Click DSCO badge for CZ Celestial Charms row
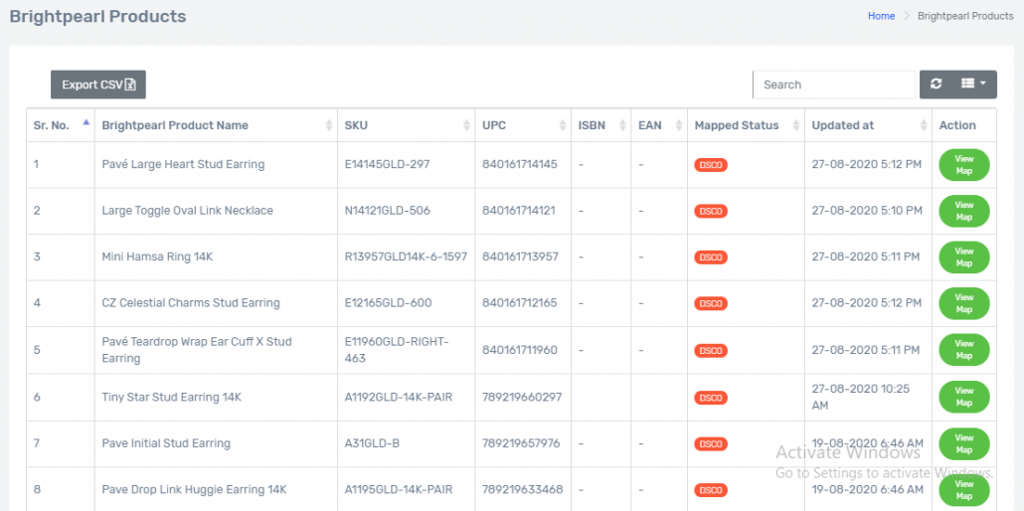 (711, 304)
